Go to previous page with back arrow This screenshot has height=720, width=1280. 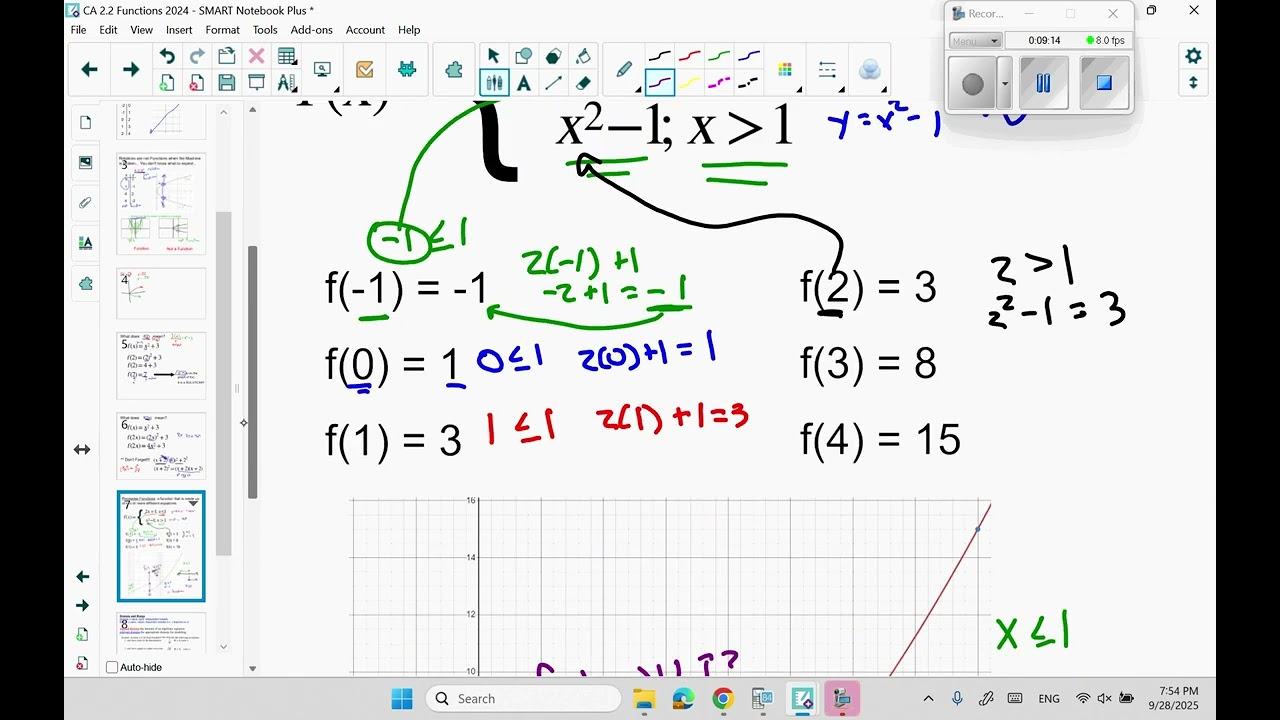coord(89,69)
